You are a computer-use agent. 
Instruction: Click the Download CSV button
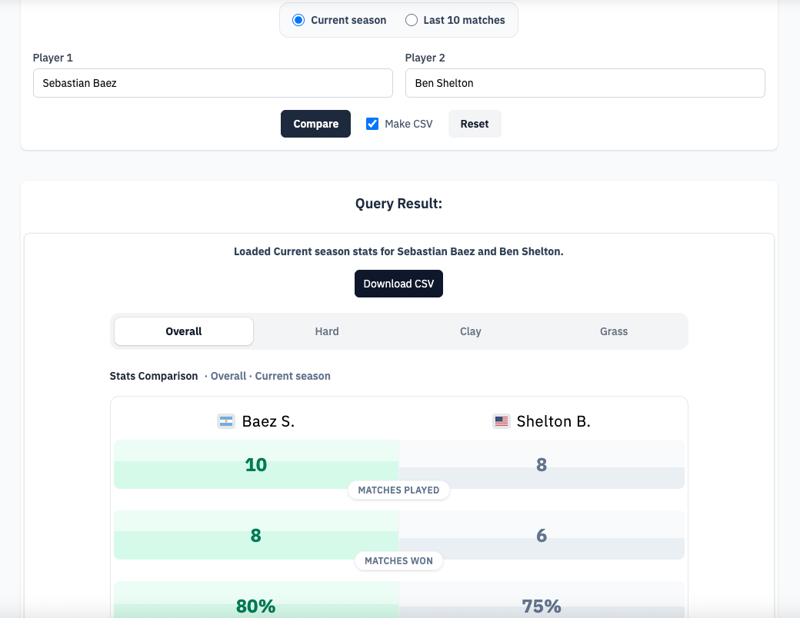click(x=398, y=284)
